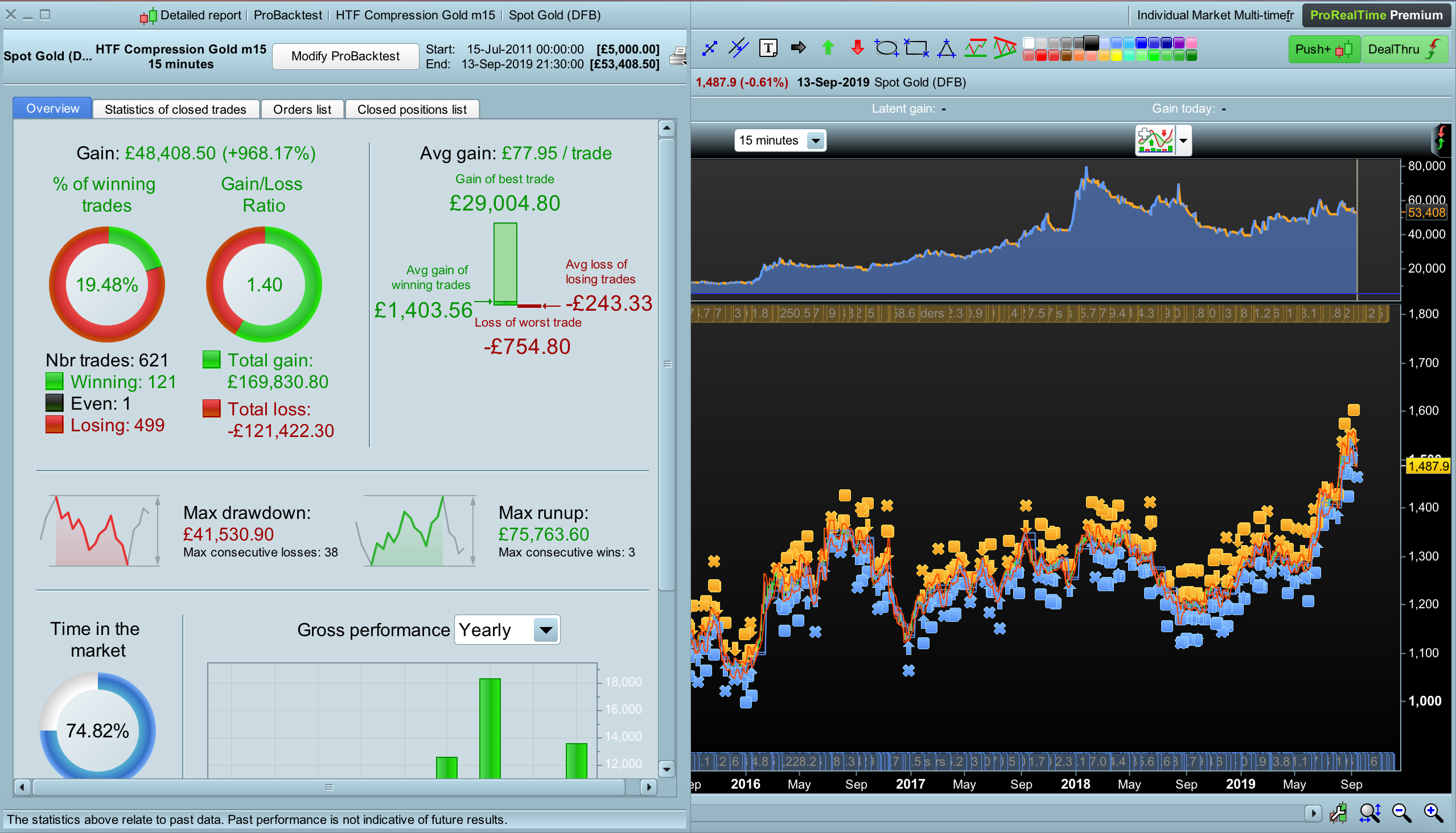This screenshot has height=833, width=1456.
Task: Click the report panel scroll down arrow
Action: click(x=666, y=769)
